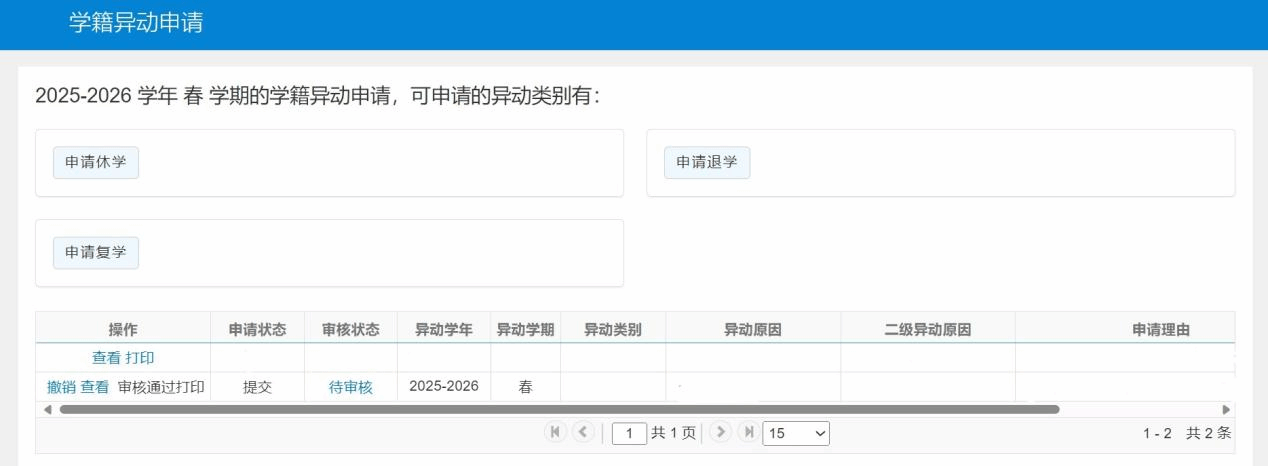
Task: Click the 待审核 status link
Action: click(x=350, y=388)
